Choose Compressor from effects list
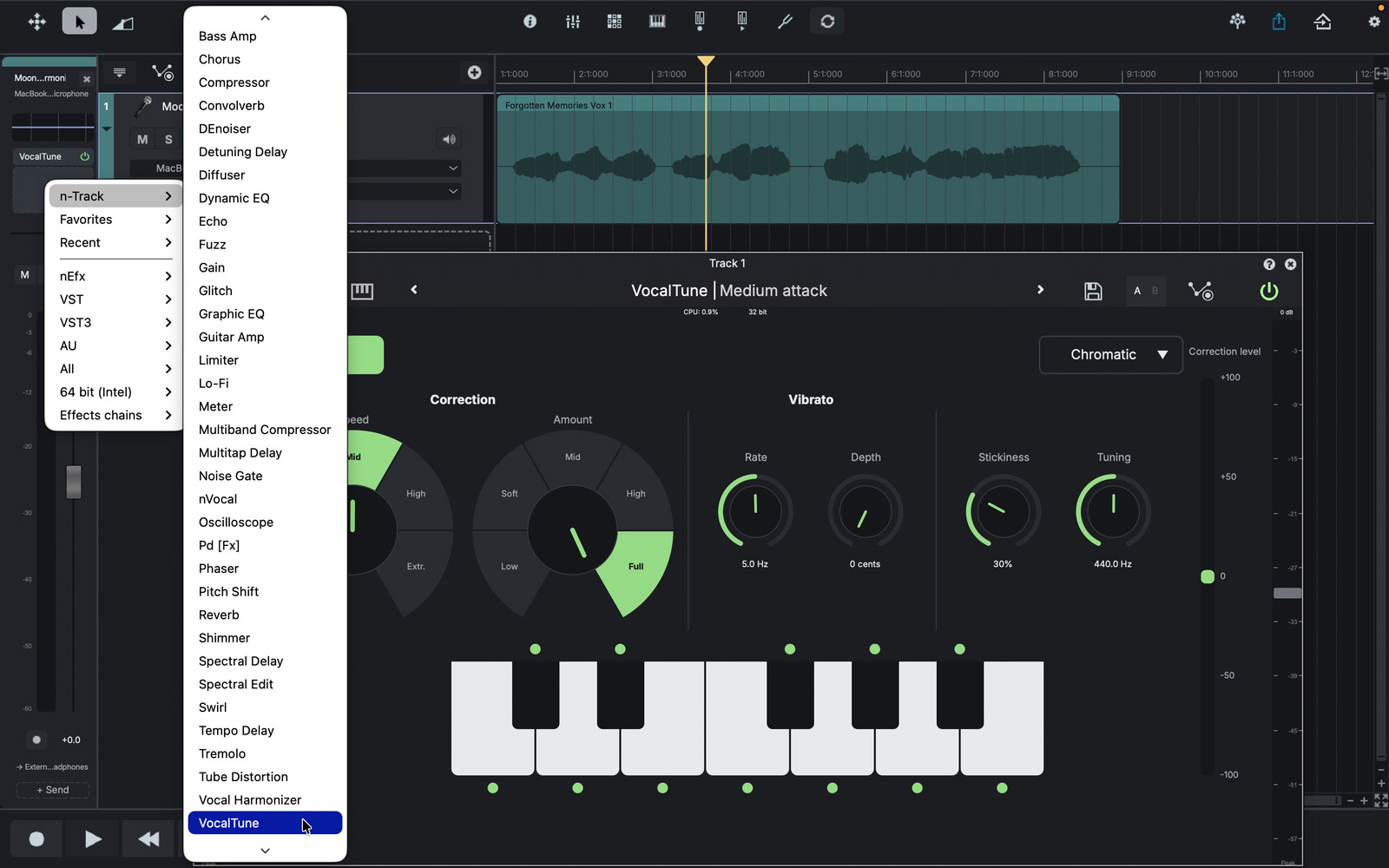This screenshot has height=868, width=1389. [x=265, y=82]
